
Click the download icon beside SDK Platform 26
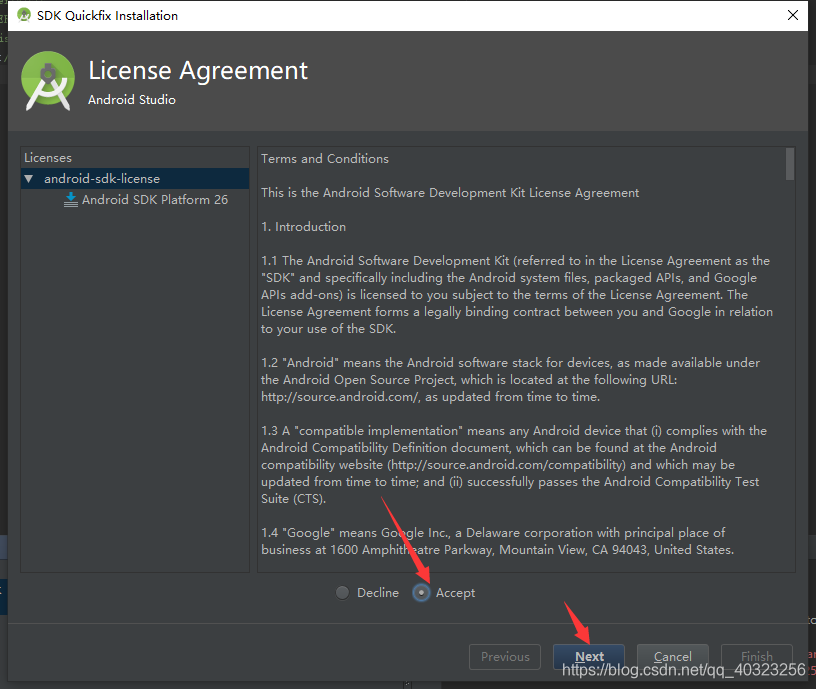click(x=71, y=200)
